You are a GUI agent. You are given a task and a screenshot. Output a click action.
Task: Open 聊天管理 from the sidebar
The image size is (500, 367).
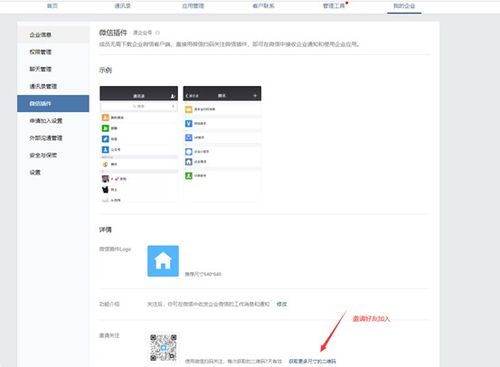click(x=53, y=69)
